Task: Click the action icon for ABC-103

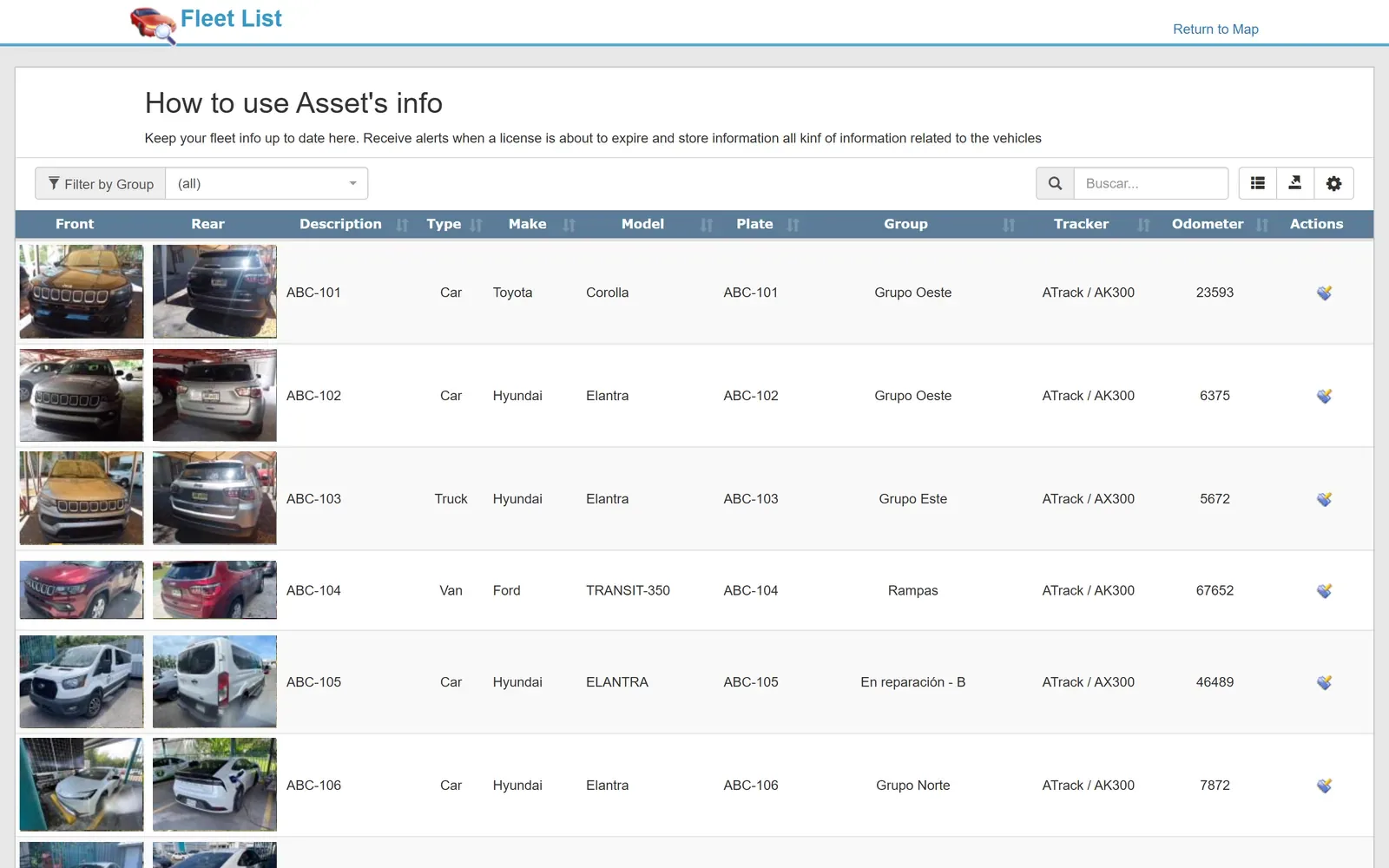Action: click(x=1324, y=499)
